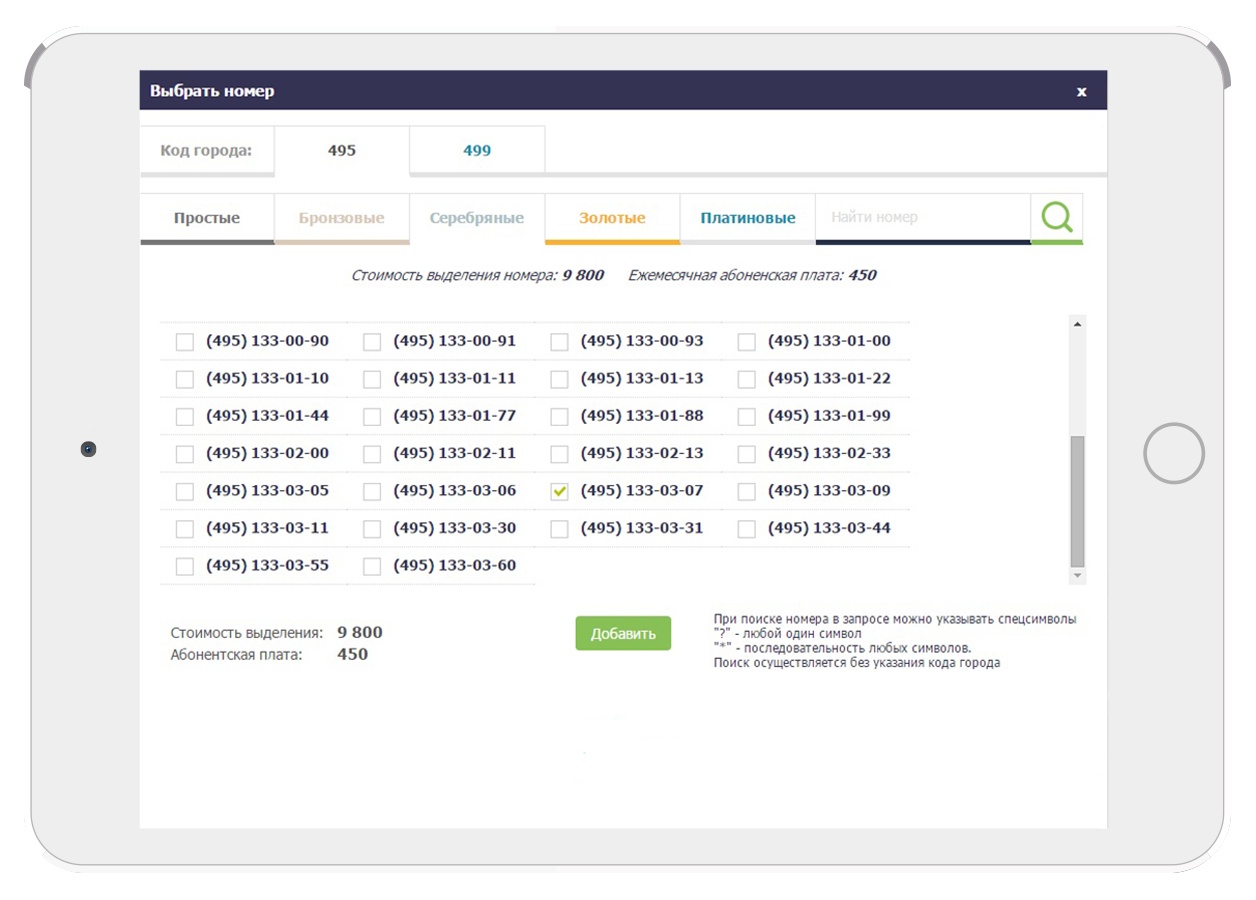This screenshot has height=900, width=1256.
Task: Check number (495) 133-02-11
Action: click(x=372, y=454)
